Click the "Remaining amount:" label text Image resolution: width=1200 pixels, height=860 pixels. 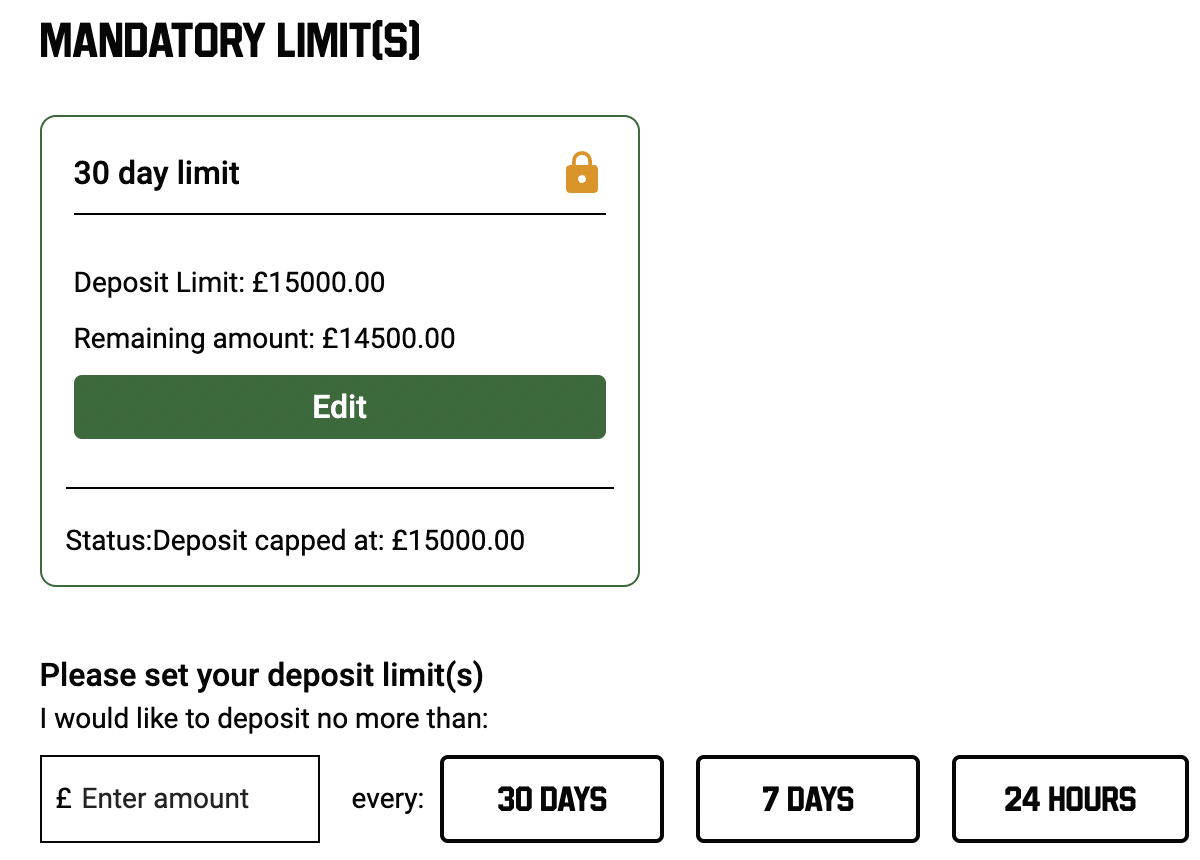(x=194, y=338)
